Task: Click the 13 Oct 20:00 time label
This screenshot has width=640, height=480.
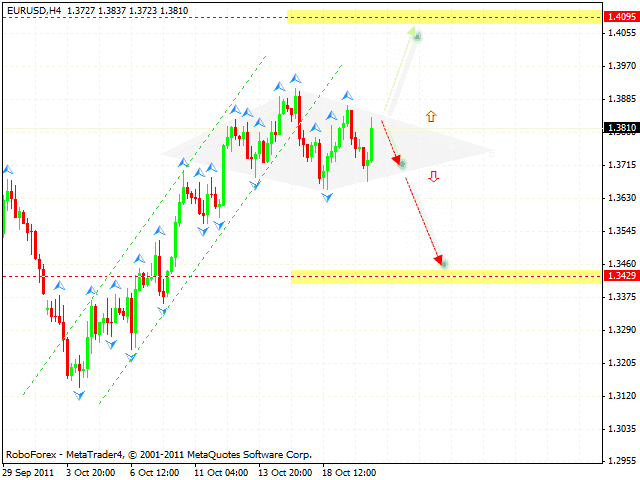Action: [285, 473]
